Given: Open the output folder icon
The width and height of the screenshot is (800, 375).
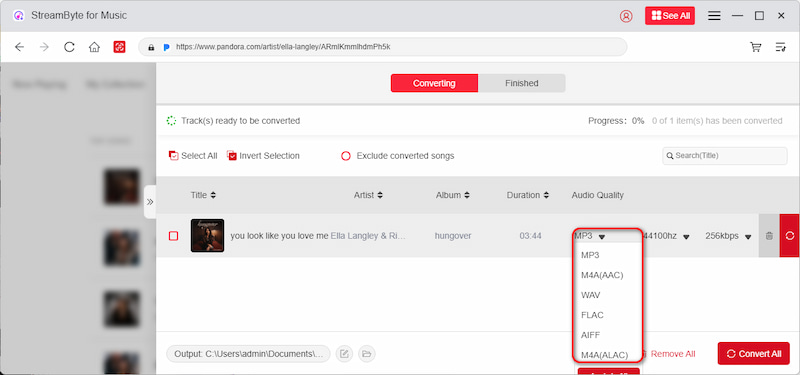Looking at the screenshot, I should (366, 354).
